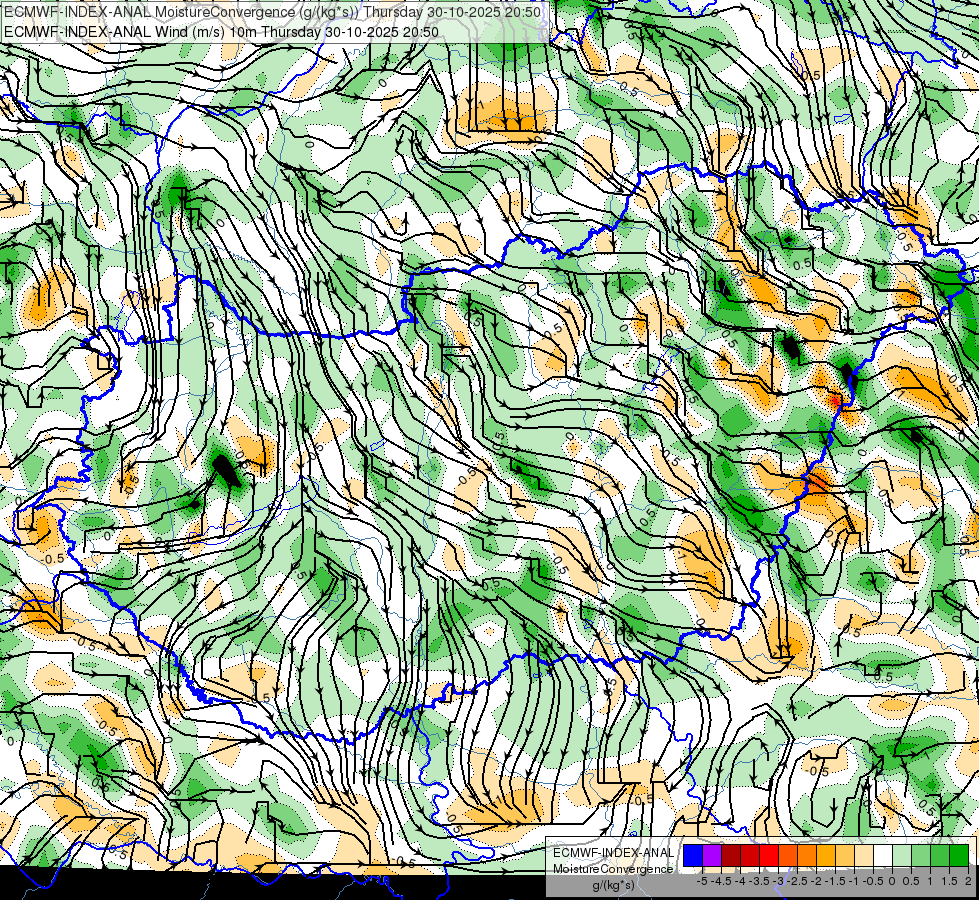The image size is (979, 900).
Task: Click the palest green legend swatch above 0
Action: coord(902,855)
